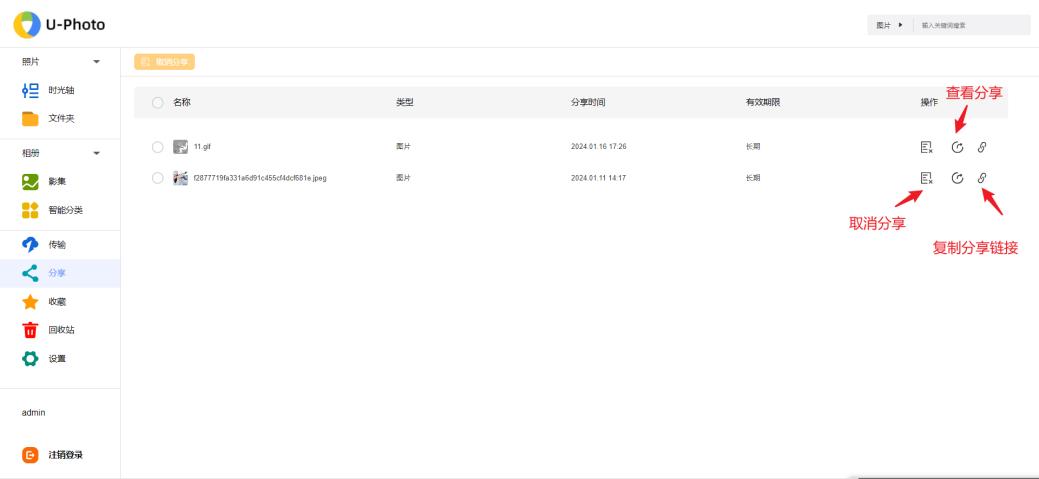Cancel sharing of the jpeg file
This screenshot has height=479, width=1039.
926,178
